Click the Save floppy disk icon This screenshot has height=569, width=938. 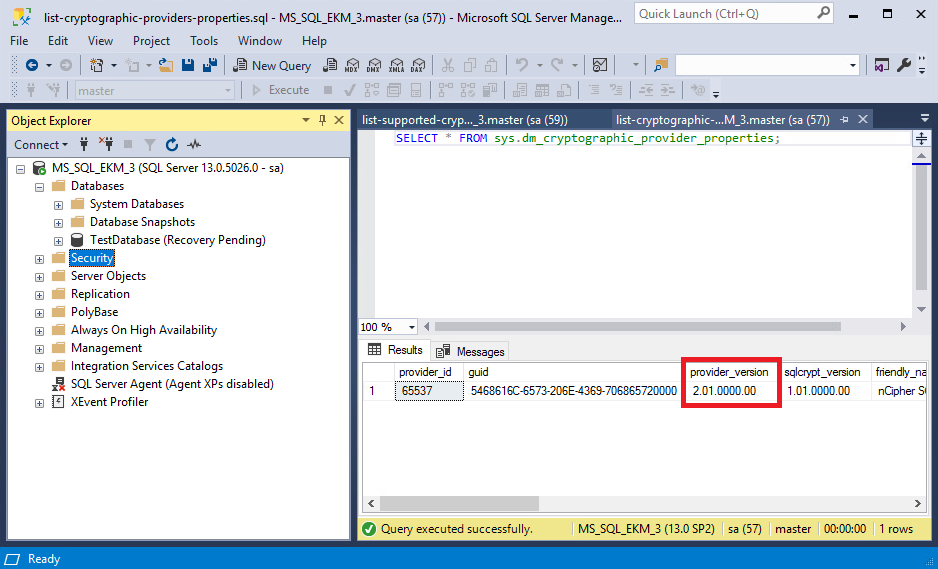click(188, 65)
